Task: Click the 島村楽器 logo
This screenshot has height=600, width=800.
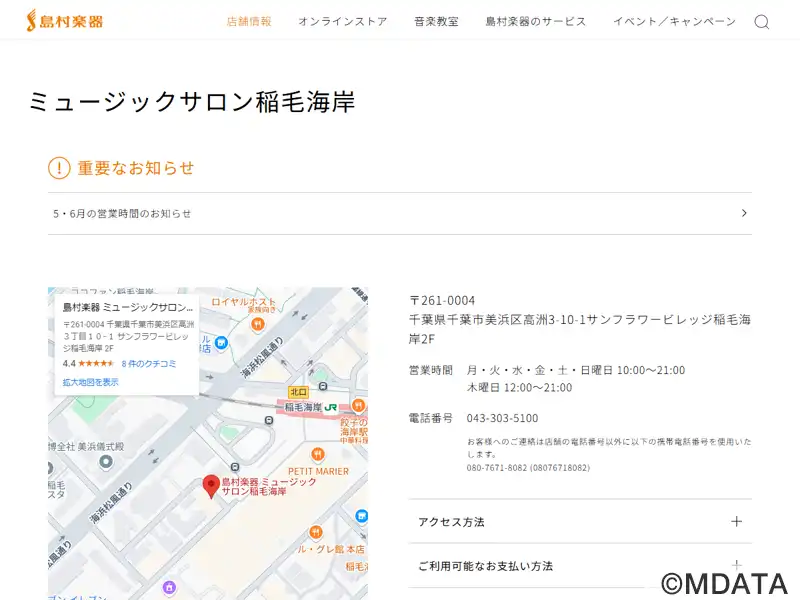Action: (x=65, y=21)
